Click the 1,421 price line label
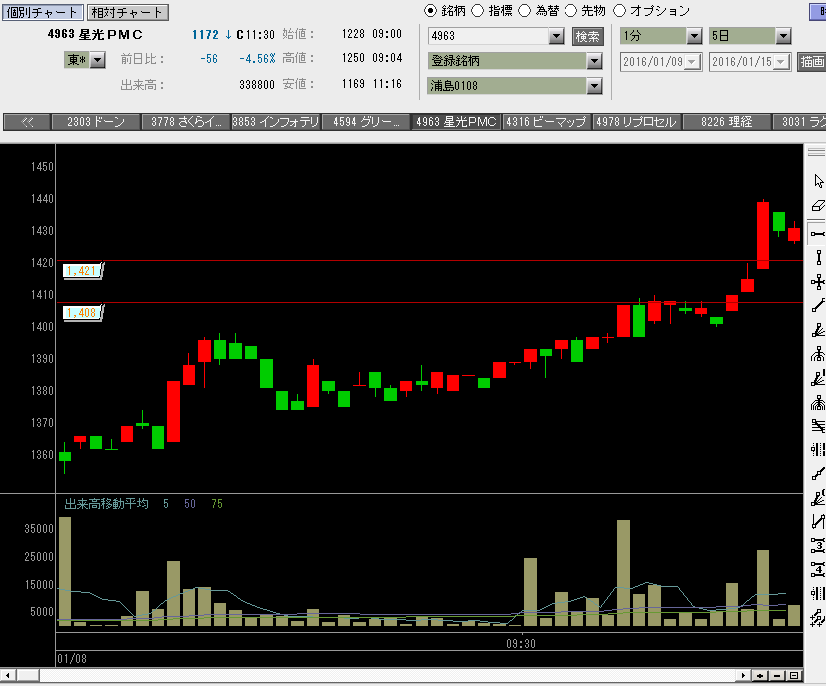The image size is (826, 686). point(83,271)
